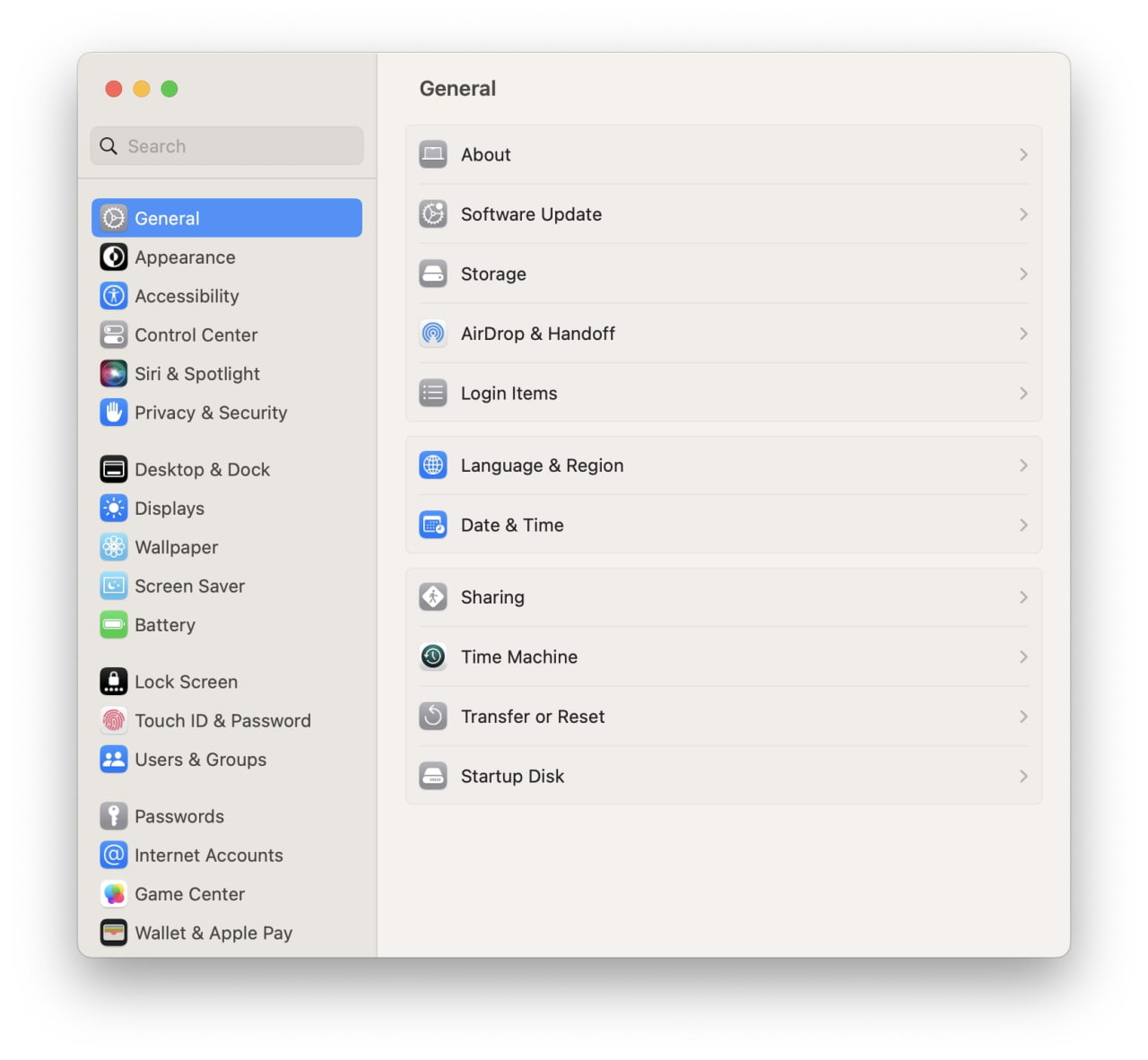Click the Privacy & Security hand icon

tap(114, 413)
